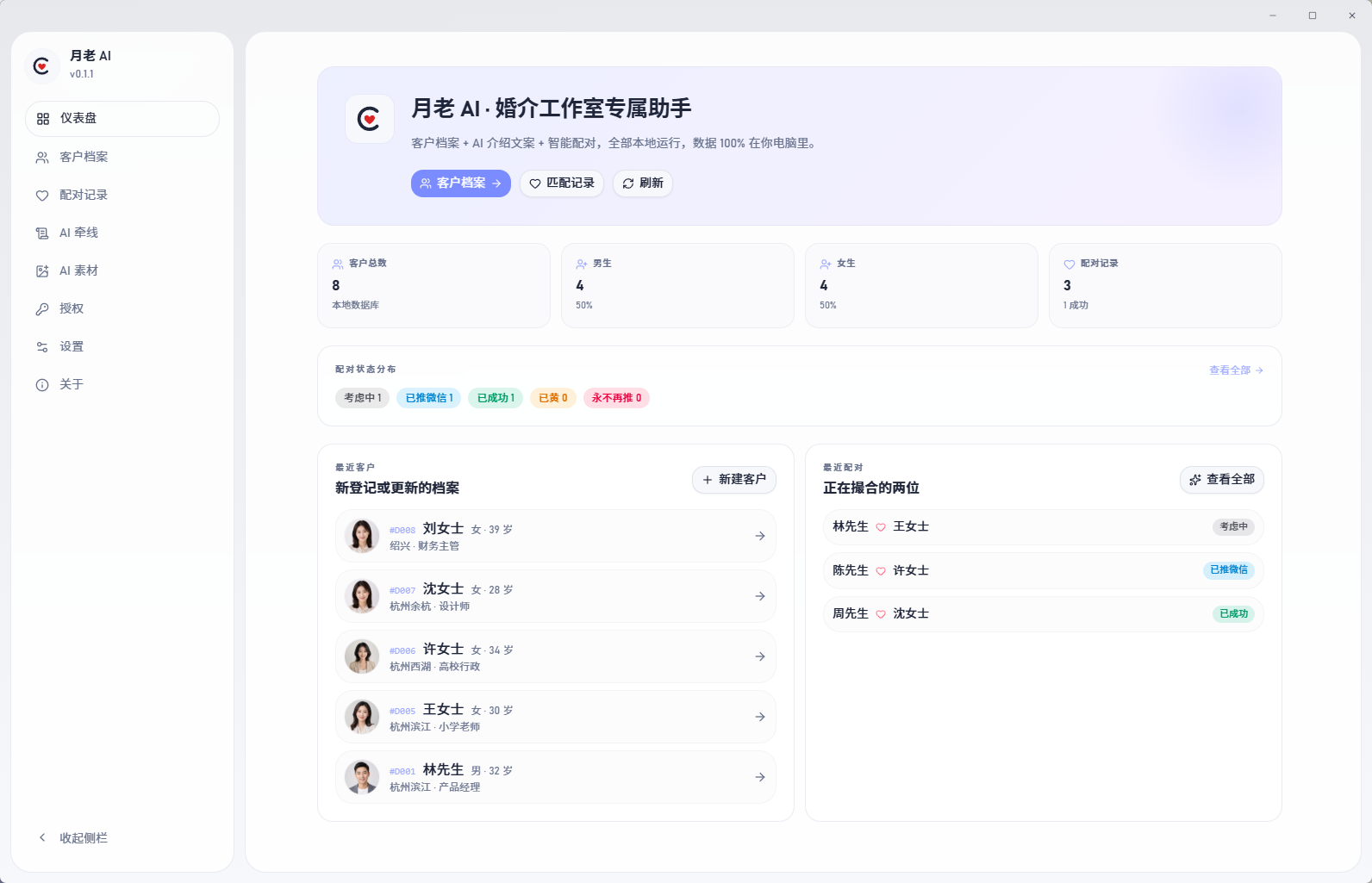The image size is (1372, 883).
Task: Click the blue 客户档案 banner button
Action: coord(461,183)
